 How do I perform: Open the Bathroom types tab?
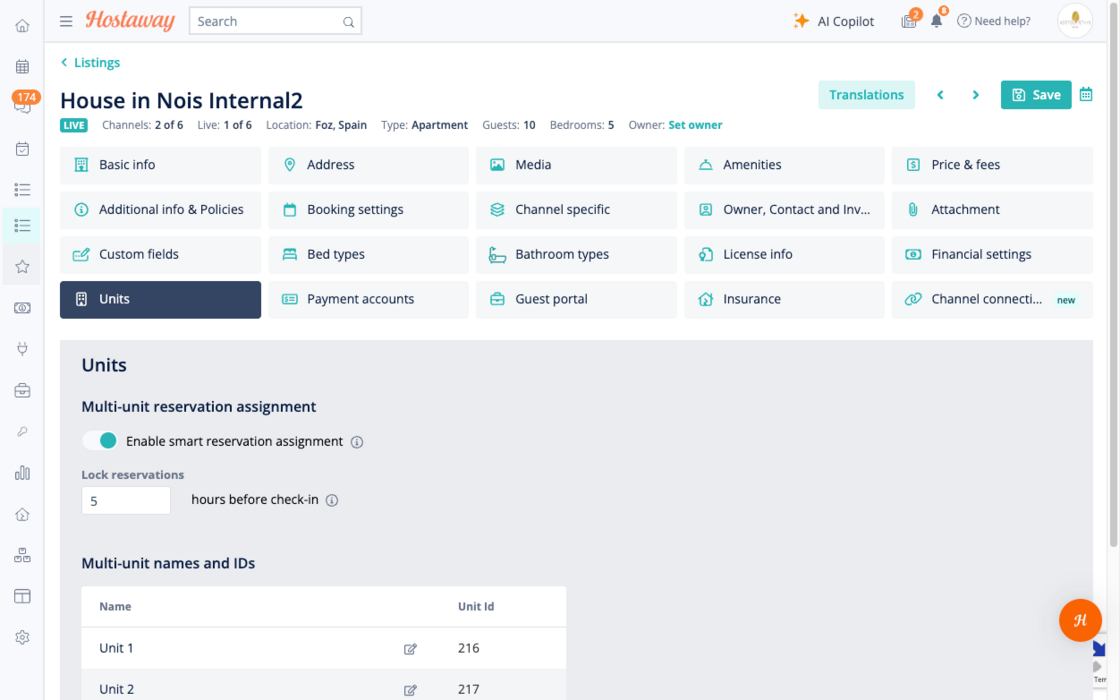point(576,255)
